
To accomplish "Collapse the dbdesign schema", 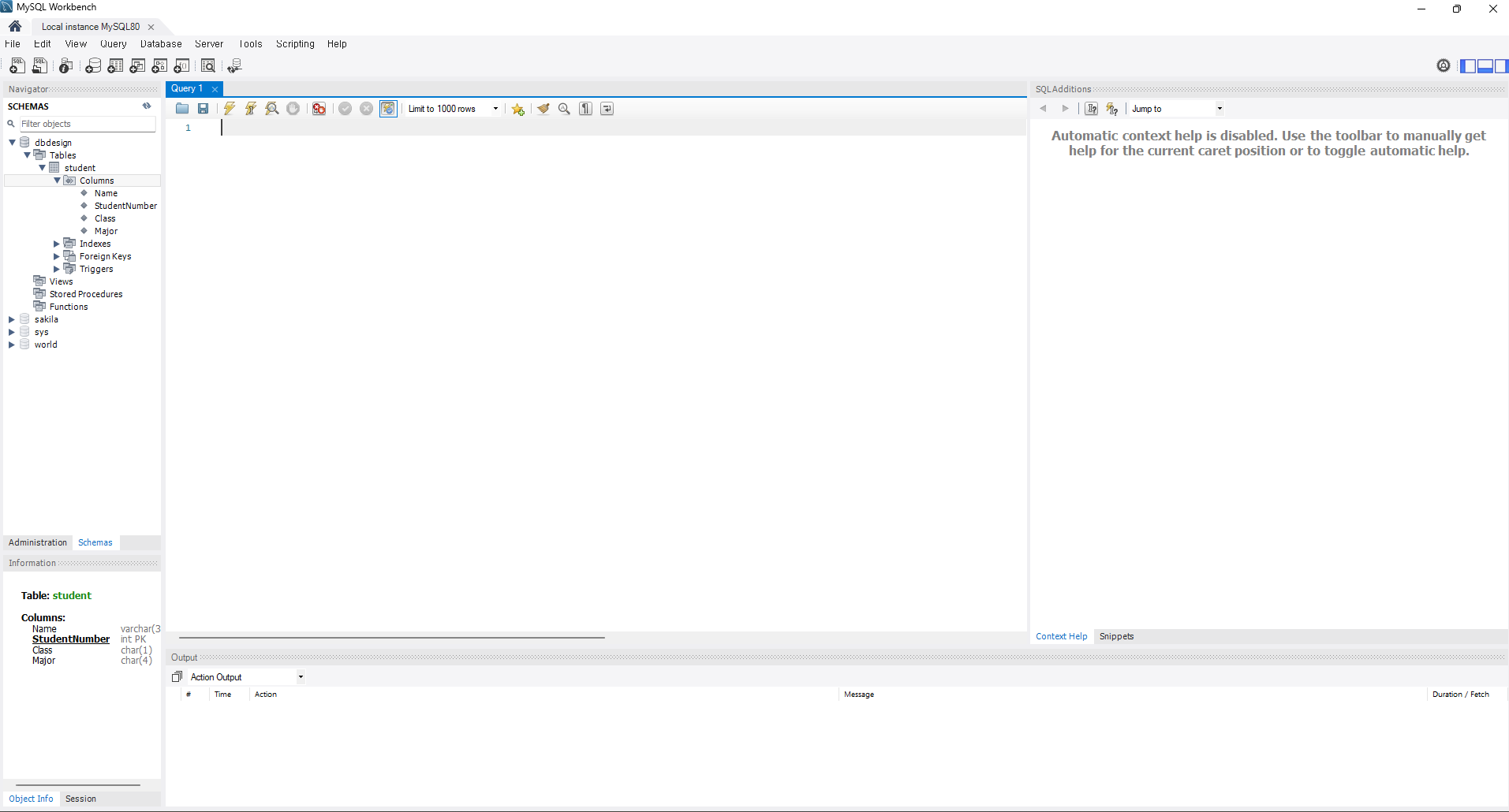I will tap(12, 143).
